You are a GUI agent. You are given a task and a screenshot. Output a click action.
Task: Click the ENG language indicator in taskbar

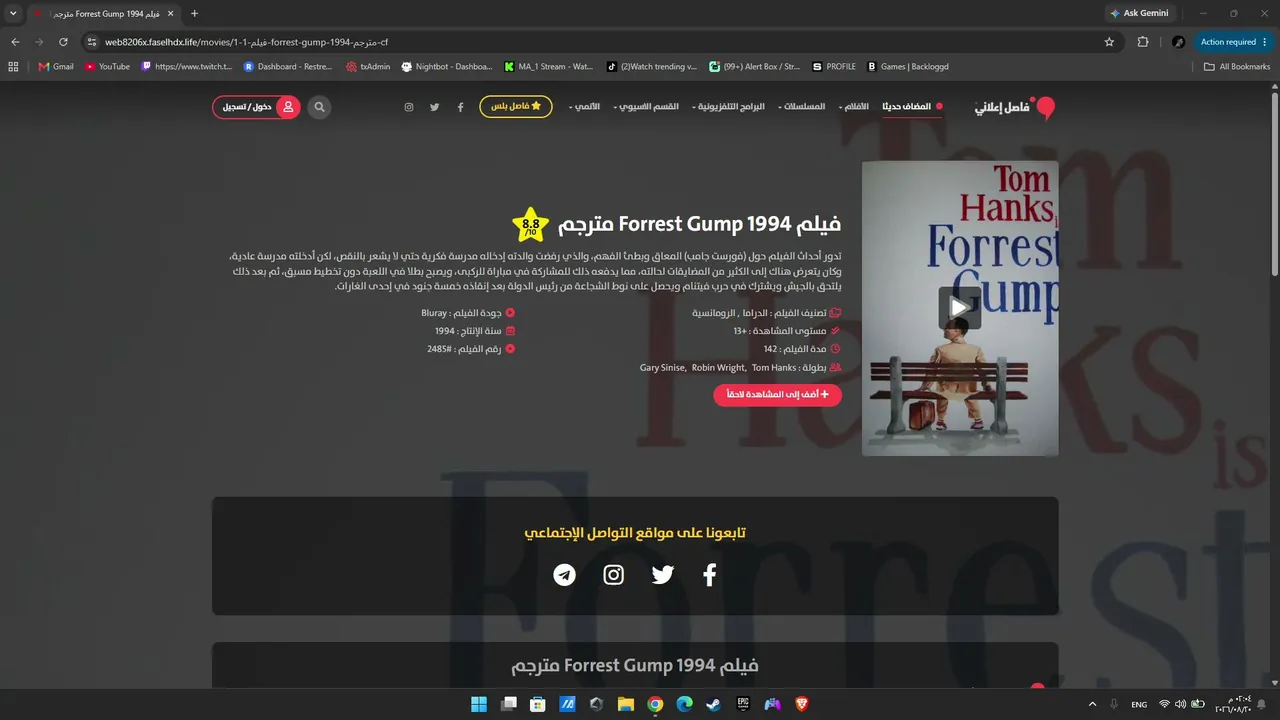tap(1139, 704)
